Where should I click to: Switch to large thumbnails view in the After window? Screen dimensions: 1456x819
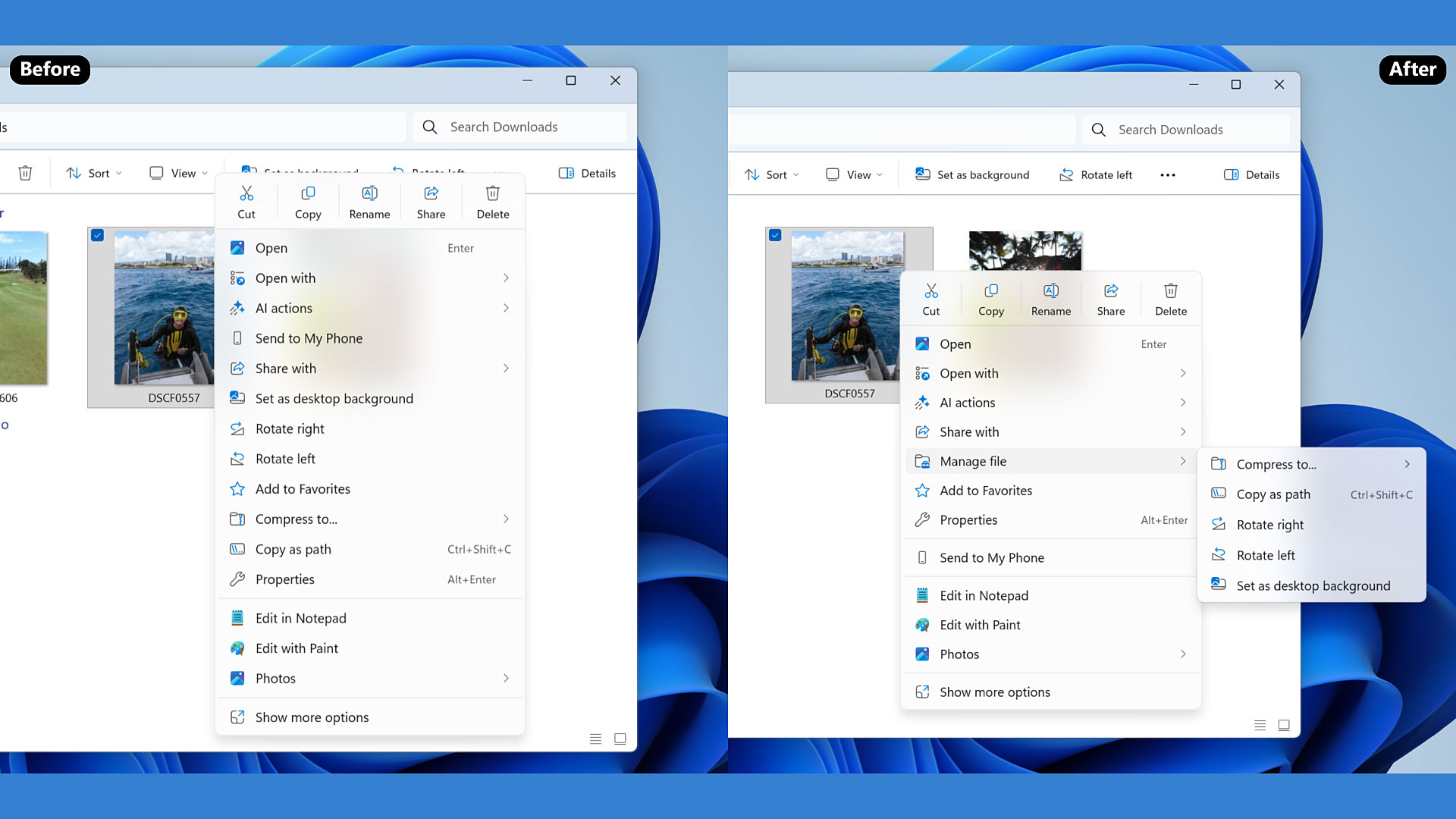pos(1284,726)
